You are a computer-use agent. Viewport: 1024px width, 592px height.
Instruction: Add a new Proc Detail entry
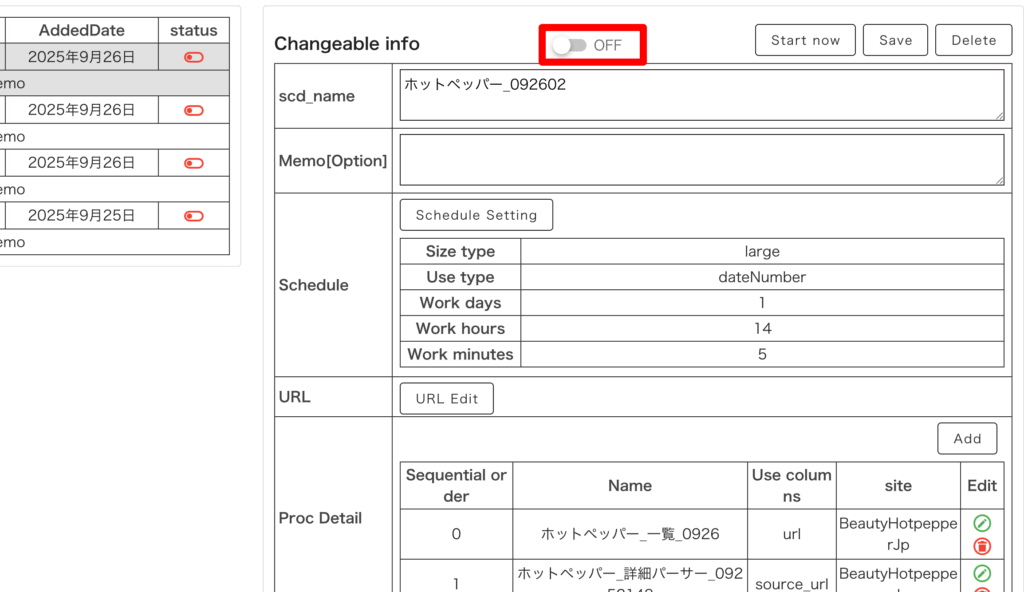[x=967, y=438]
